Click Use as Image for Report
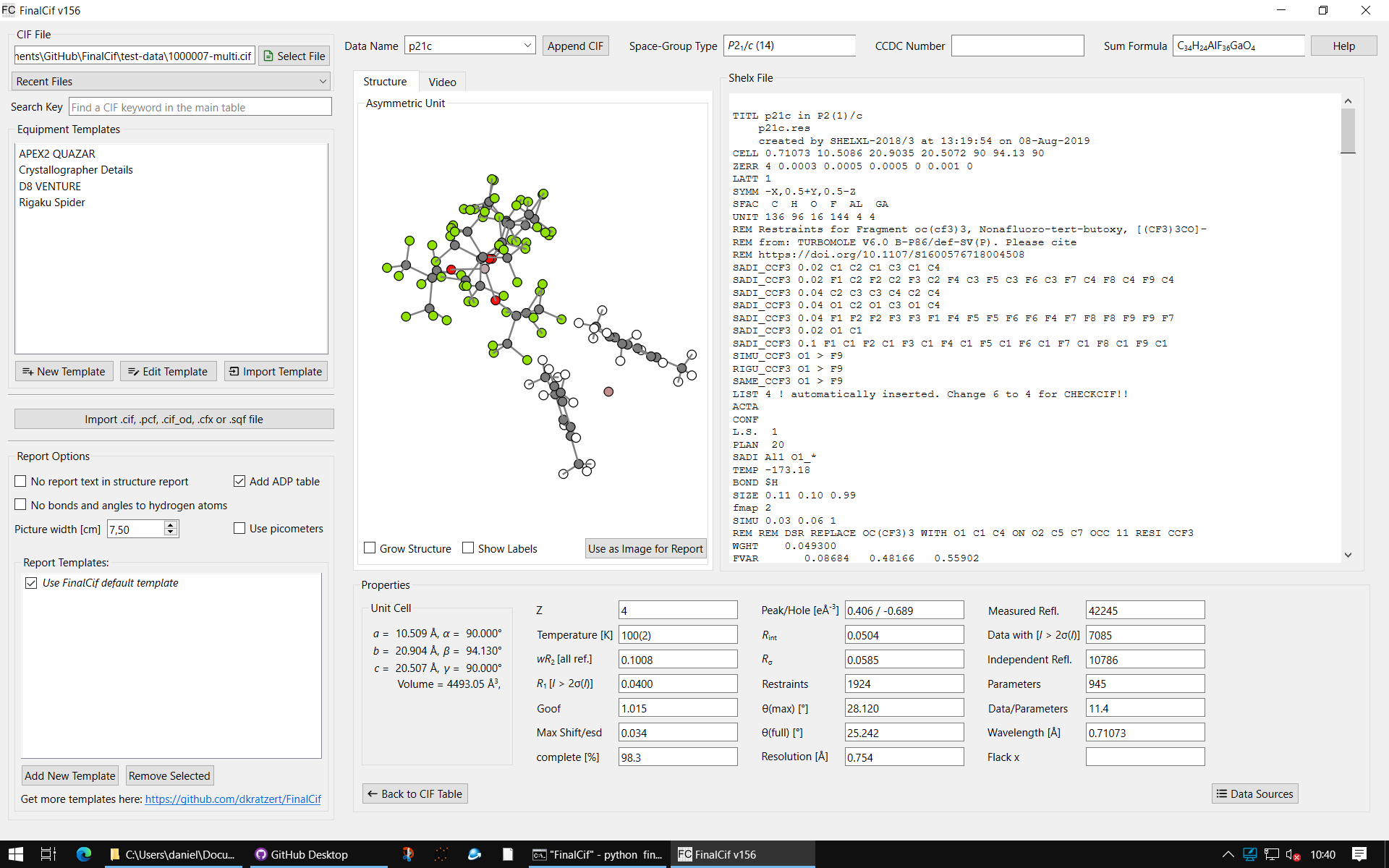Viewport: 1389px width, 868px height. tap(645, 549)
